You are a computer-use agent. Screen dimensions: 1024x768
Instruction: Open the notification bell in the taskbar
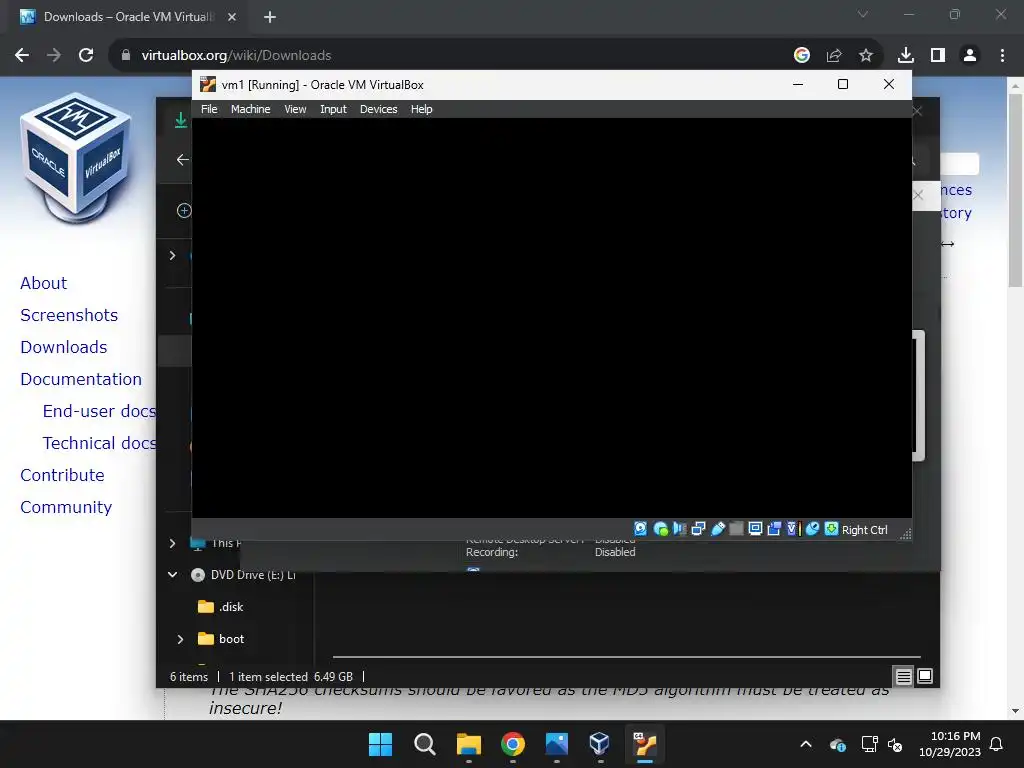[997, 744]
